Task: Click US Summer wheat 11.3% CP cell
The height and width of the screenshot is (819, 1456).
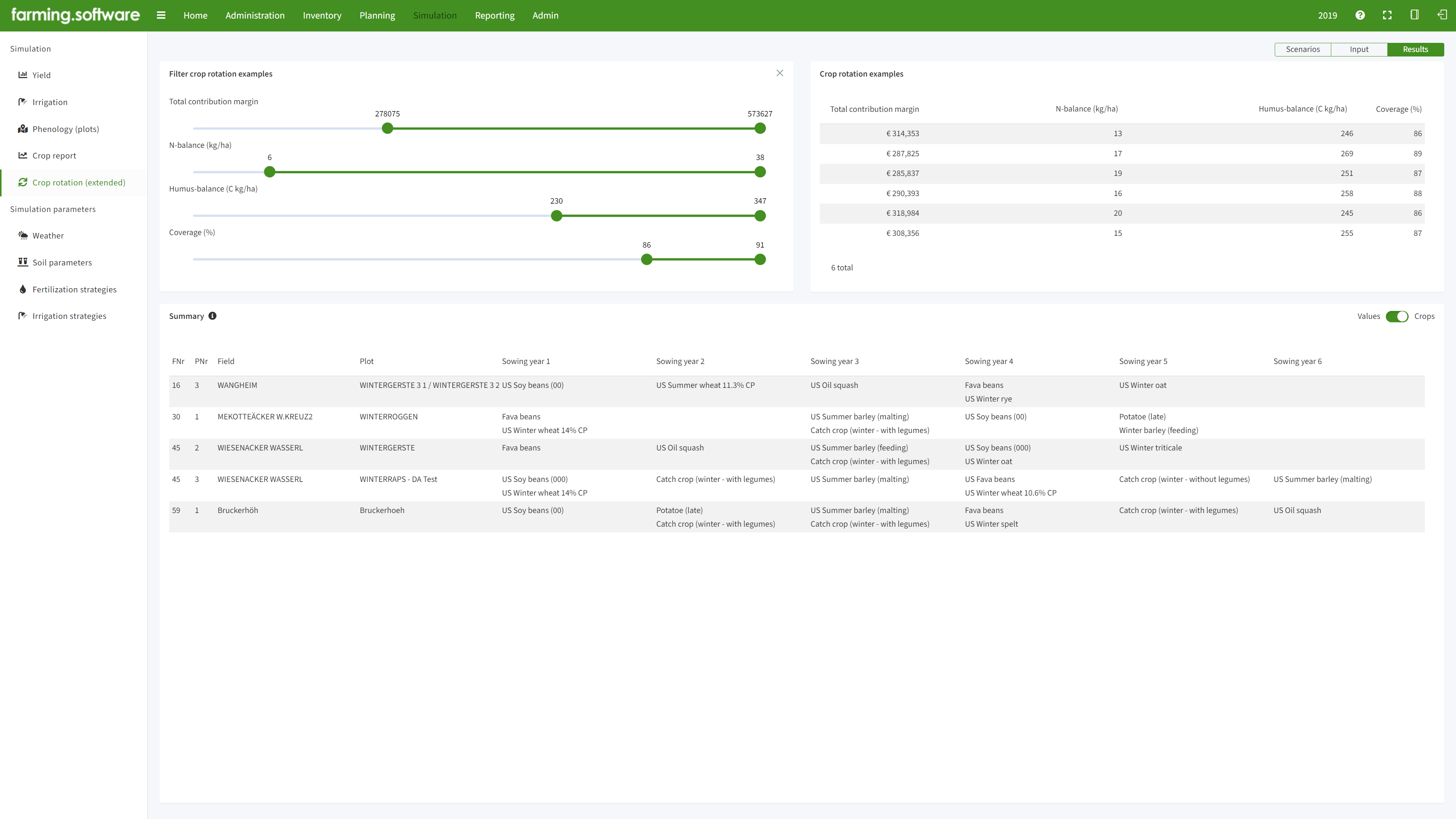Action: coord(705,385)
